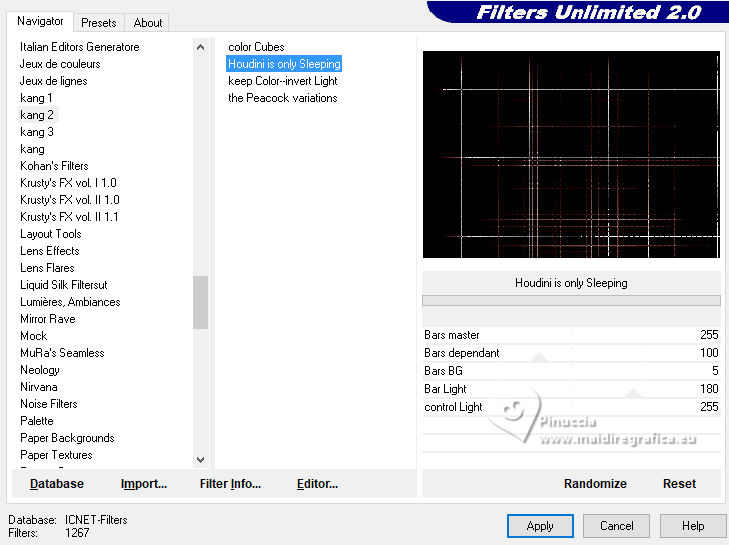Apply the Houdini is only Sleeping filter

540,526
